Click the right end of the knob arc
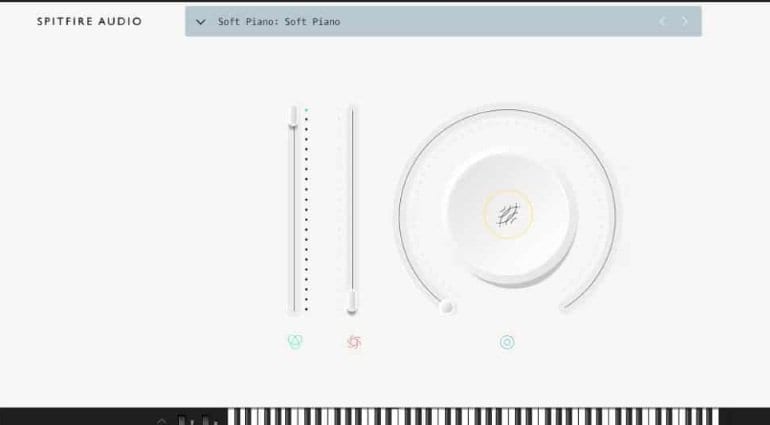Image resolution: width=770 pixels, height=425 pixels. [565, 308]
